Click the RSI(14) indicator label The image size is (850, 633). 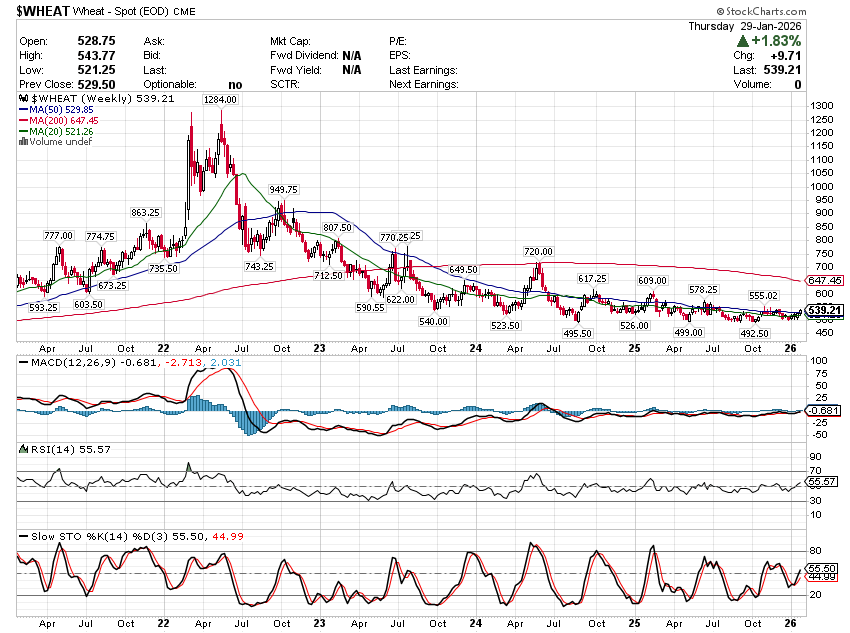click(x=46, y=452)
